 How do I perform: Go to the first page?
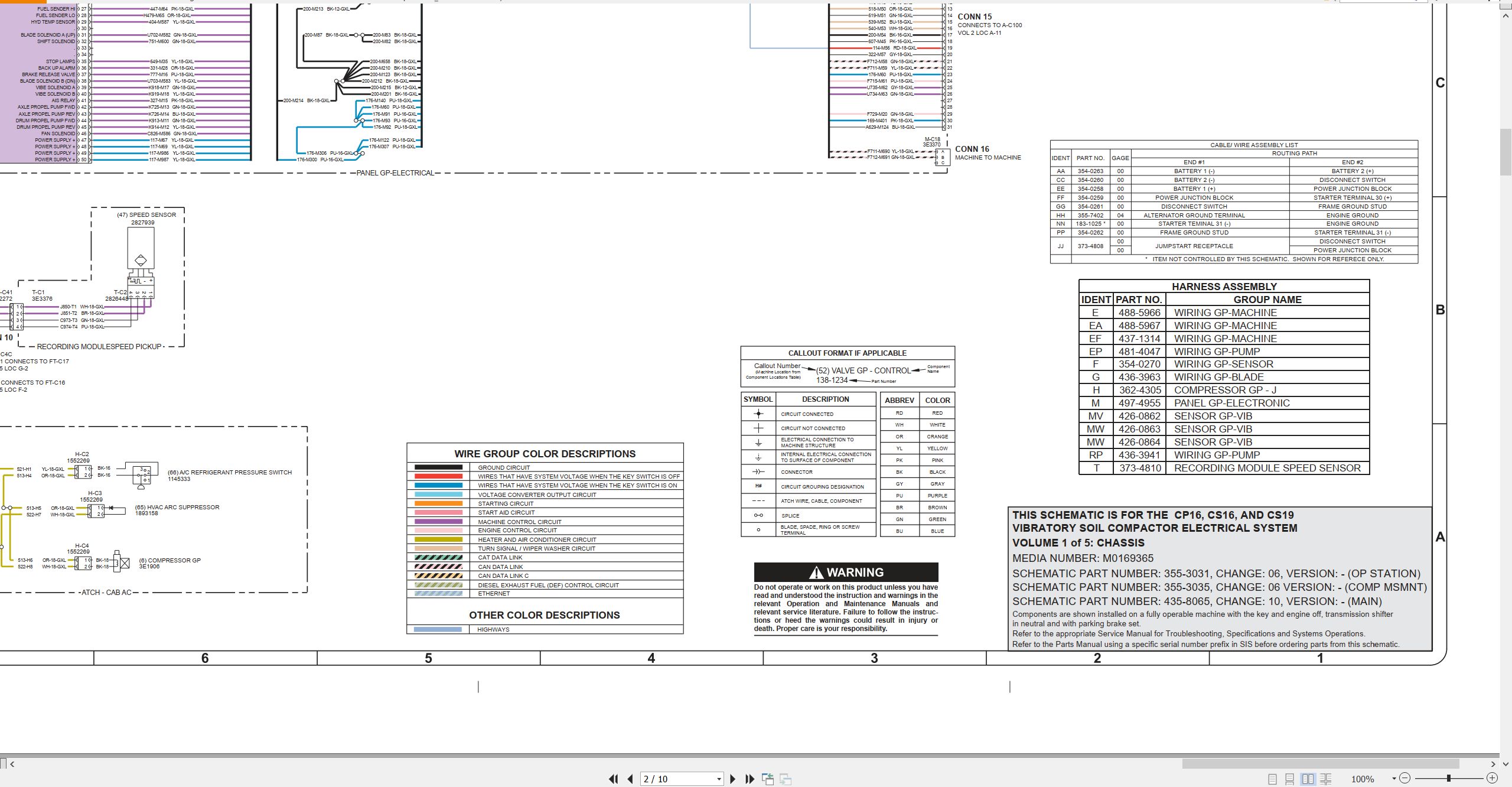click(614, 779)
